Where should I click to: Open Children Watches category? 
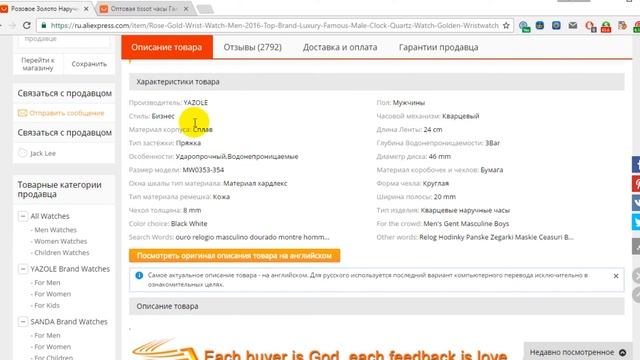coord(62,253)
